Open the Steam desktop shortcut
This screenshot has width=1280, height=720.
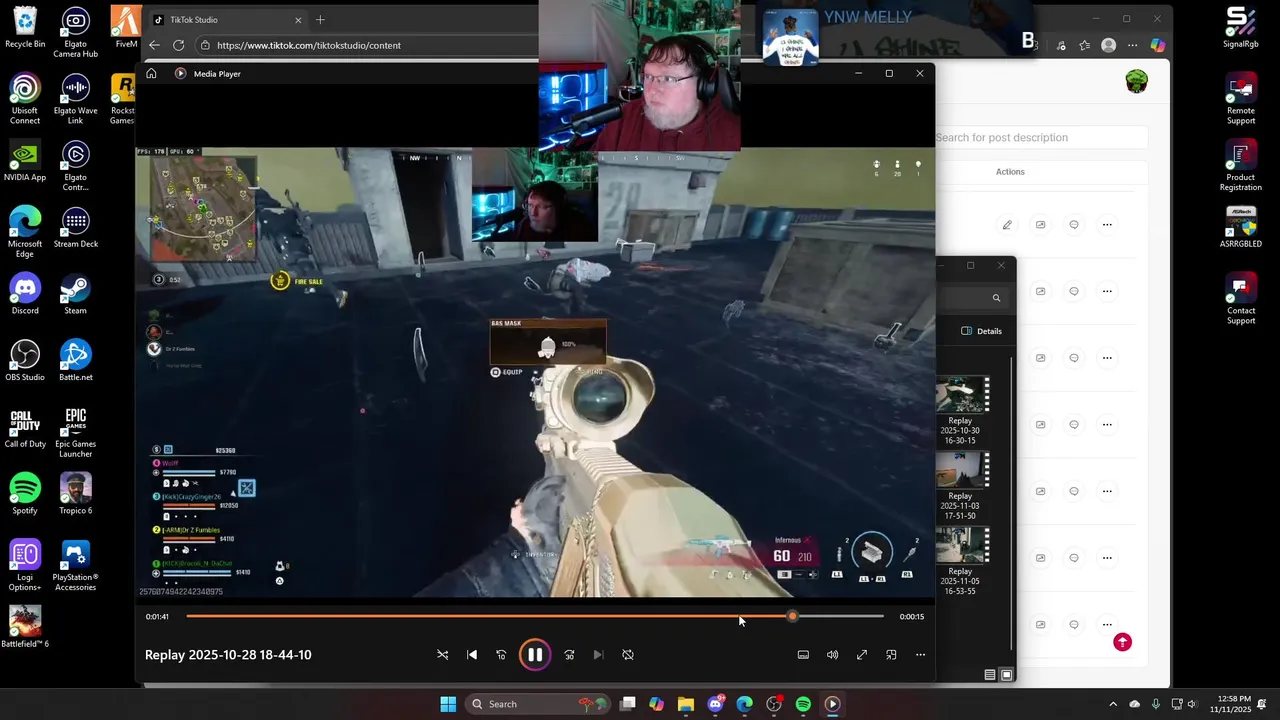(x=75, y=295)
